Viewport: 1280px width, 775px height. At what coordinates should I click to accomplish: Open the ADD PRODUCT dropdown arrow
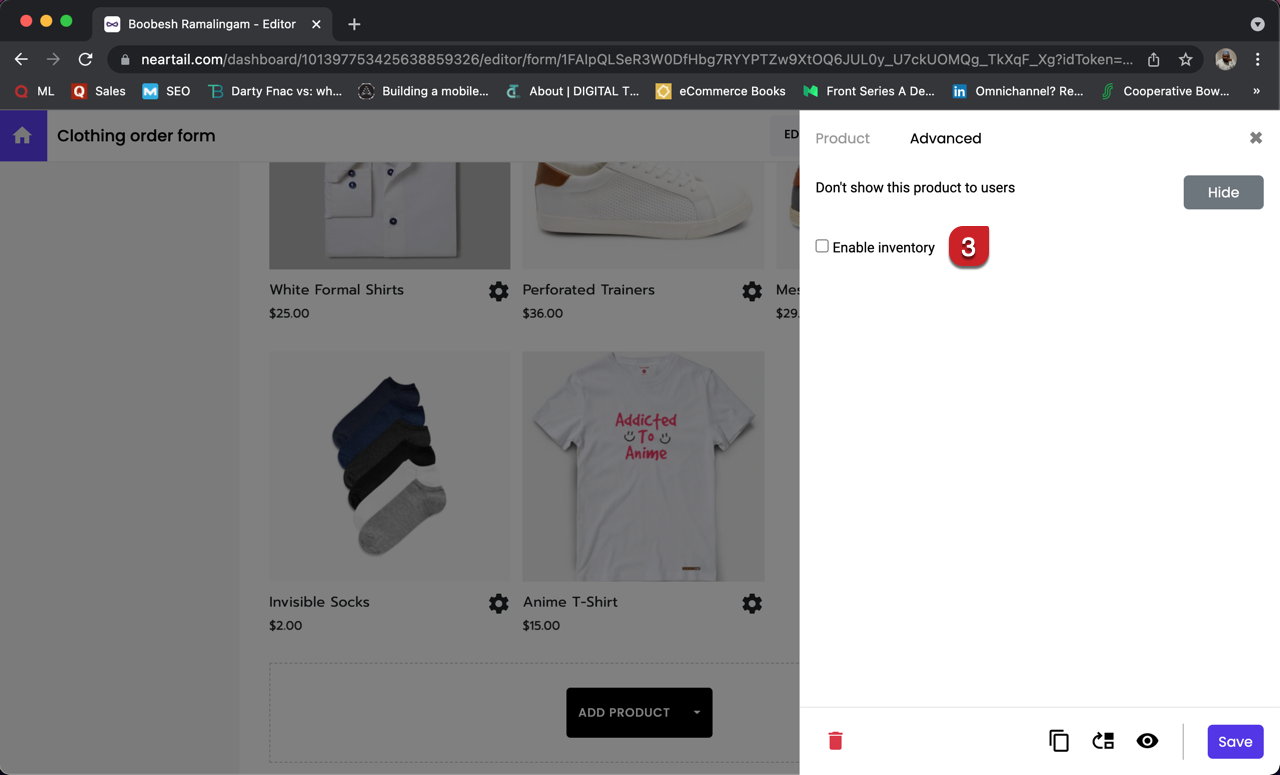point(696,712)
